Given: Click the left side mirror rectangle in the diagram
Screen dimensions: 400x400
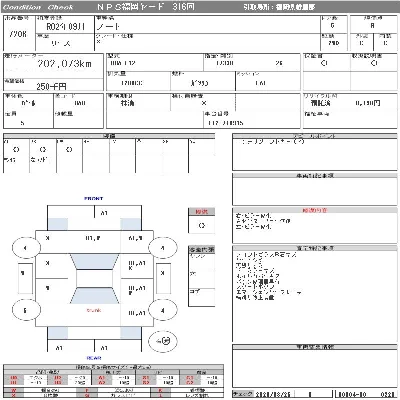Looking at the screenshot, I should click(x=25, y=278).
